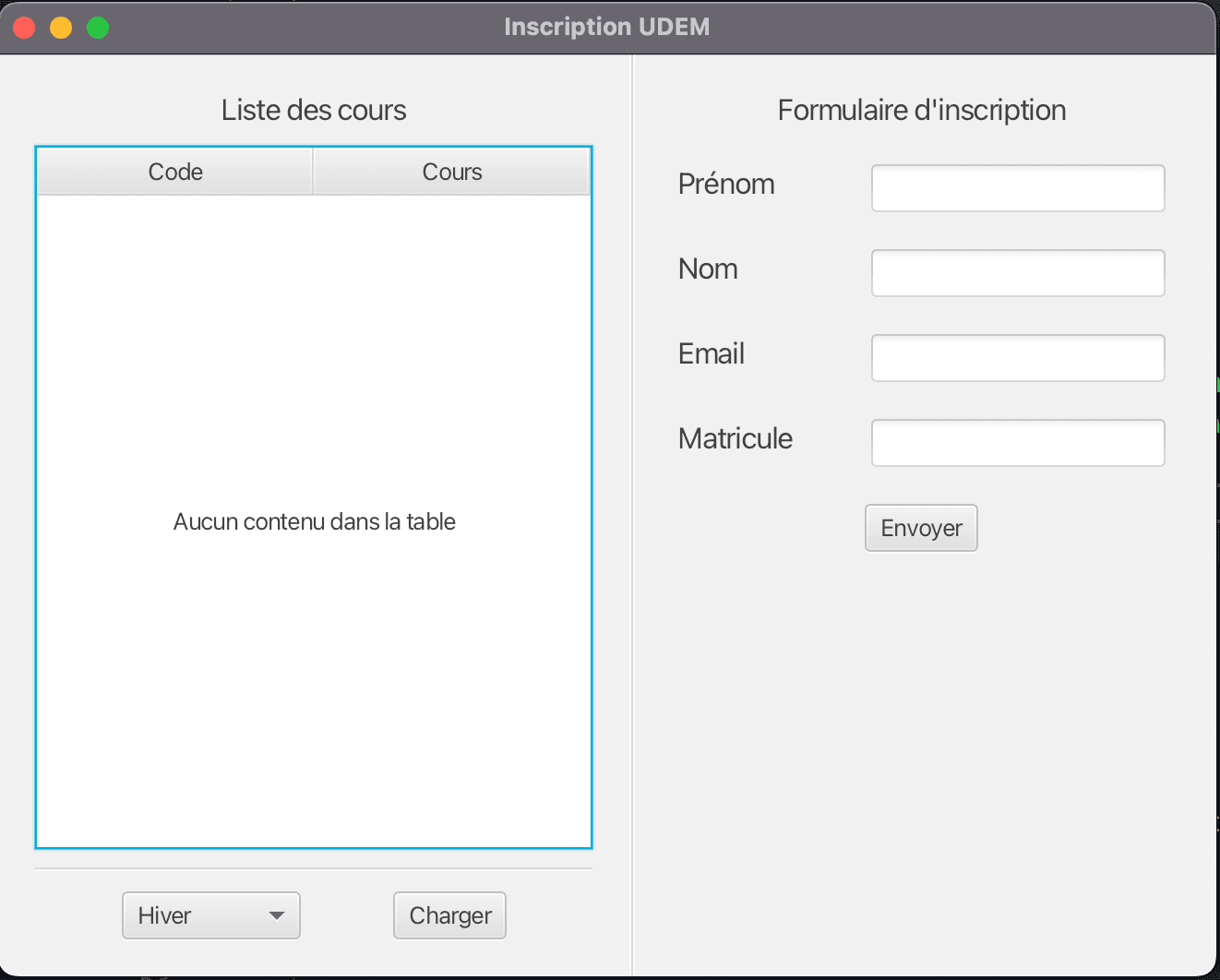This screenshot has width=1220, height=980.
Task: Click the Prénom label
Action: 726,184
